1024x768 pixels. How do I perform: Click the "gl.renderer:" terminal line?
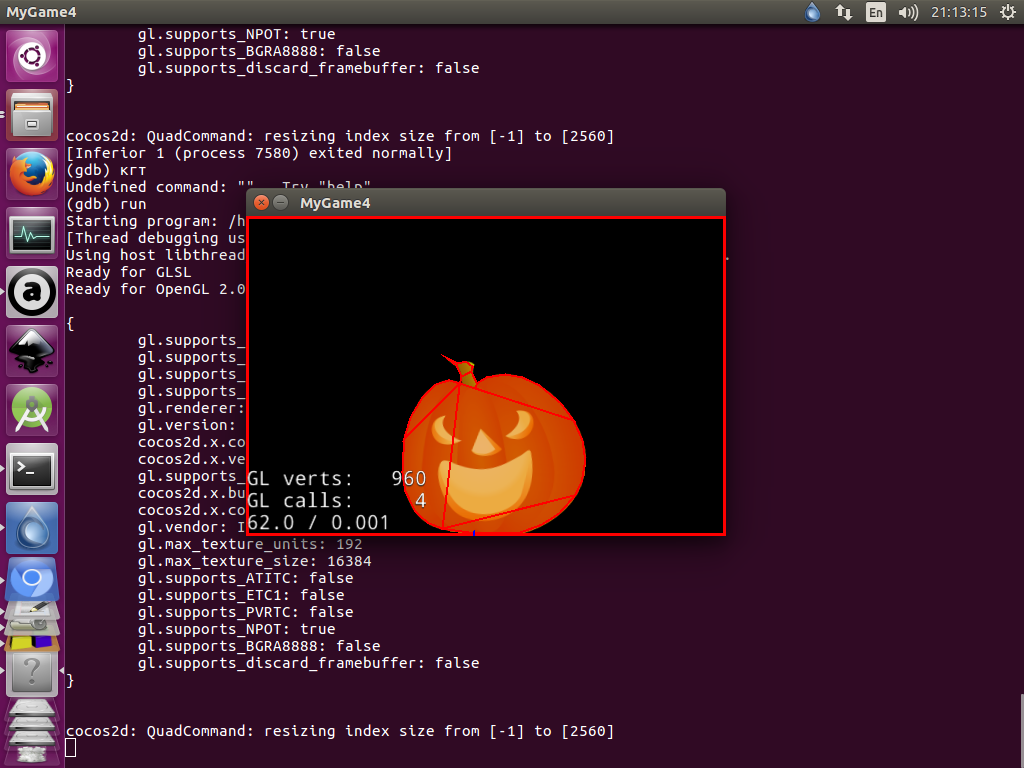[191, 408]
